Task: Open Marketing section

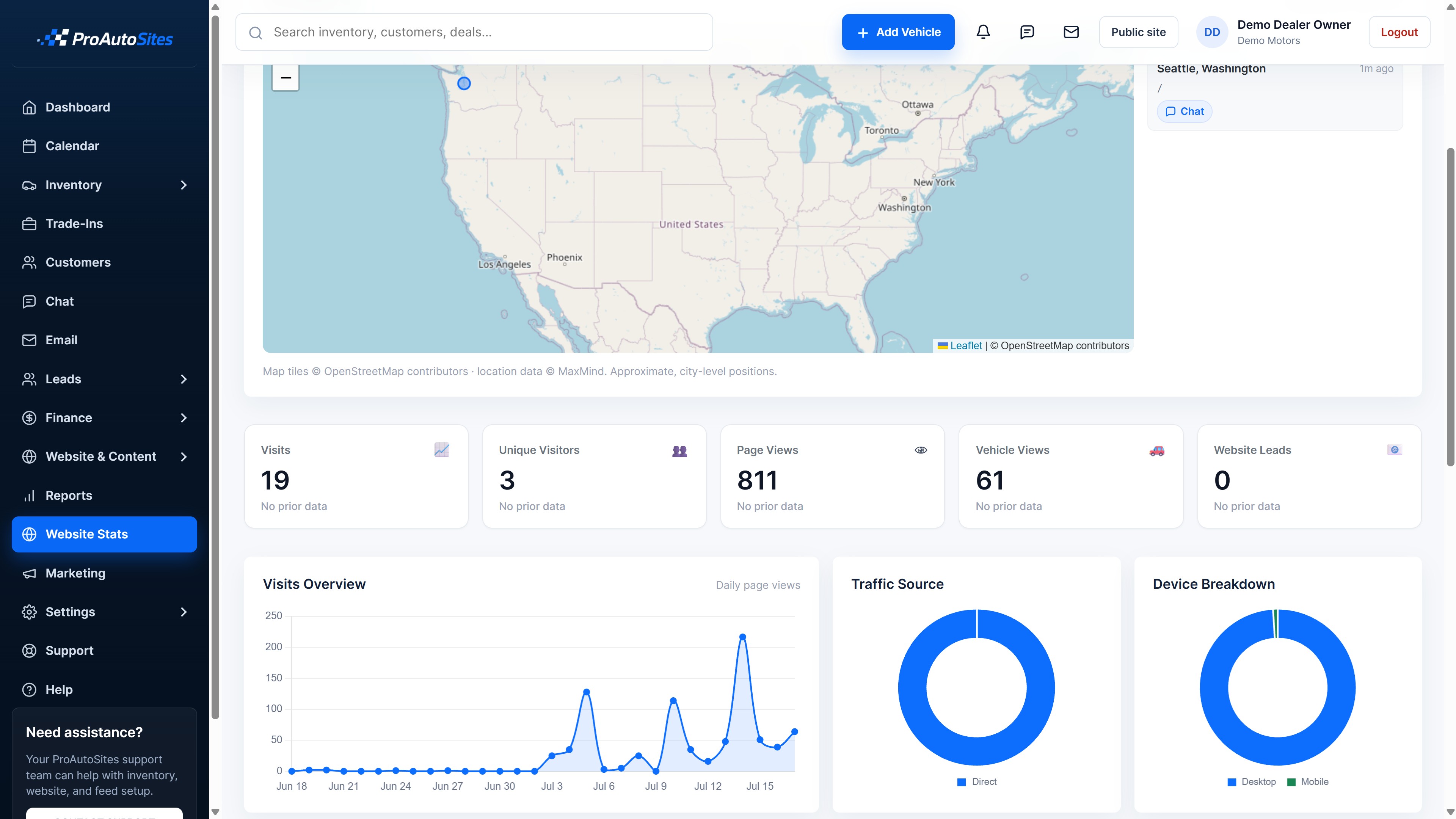Action: click(x=104, y=573)
